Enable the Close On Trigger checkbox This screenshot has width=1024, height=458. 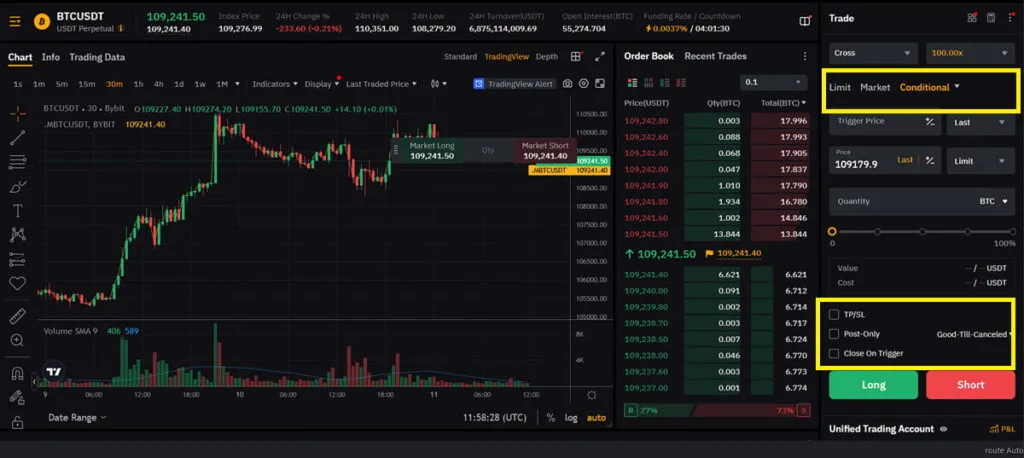coord(833,353)
